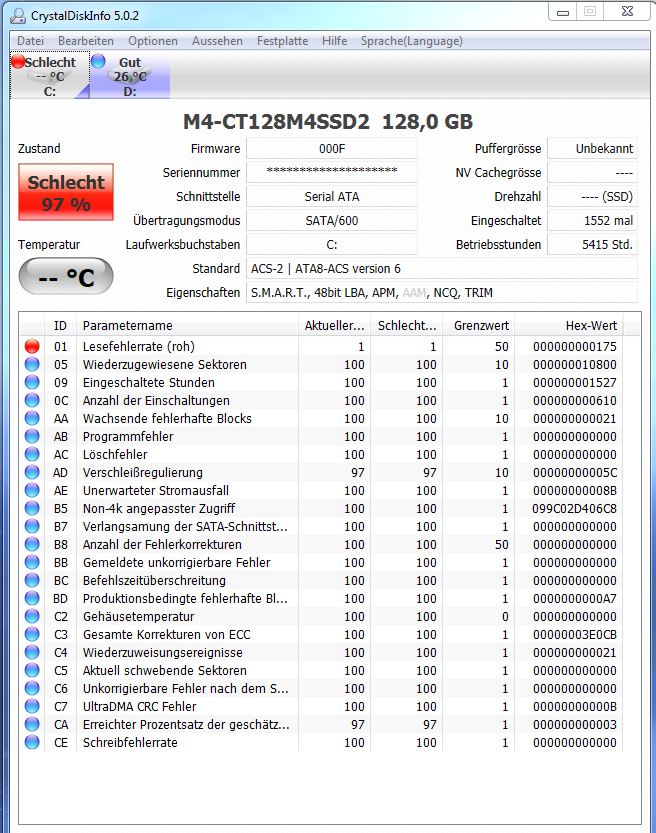Click the blue status icon for row CA Erreichter Prozentsatz
Image resolution: width=656 pixels, height=833 pixels.
(x=32, y=725)
